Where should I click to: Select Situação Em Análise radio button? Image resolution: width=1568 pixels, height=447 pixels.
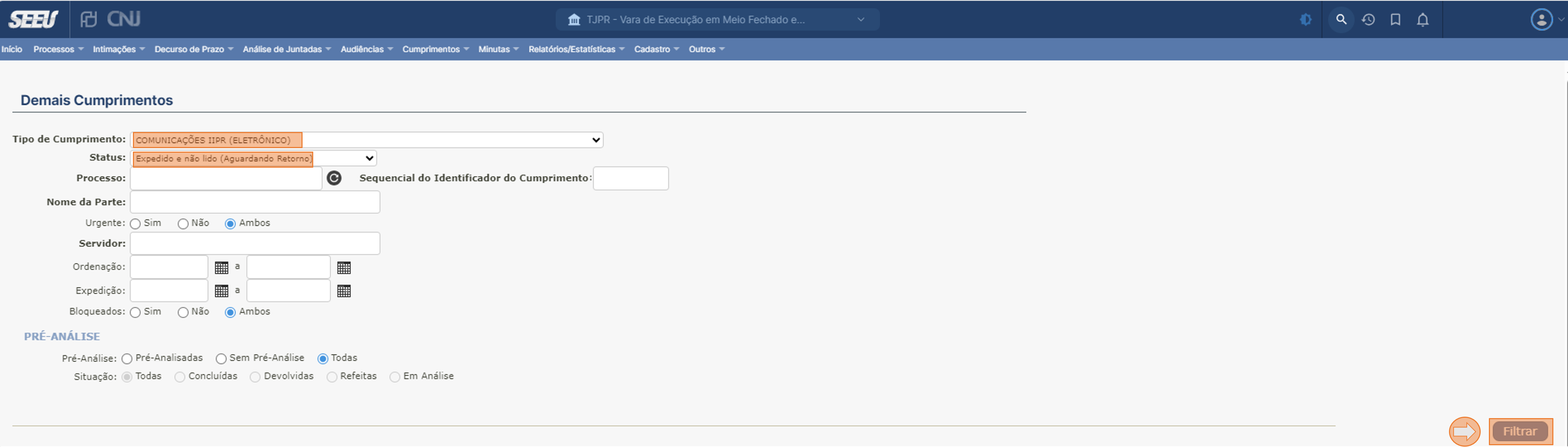click(394, 377)
